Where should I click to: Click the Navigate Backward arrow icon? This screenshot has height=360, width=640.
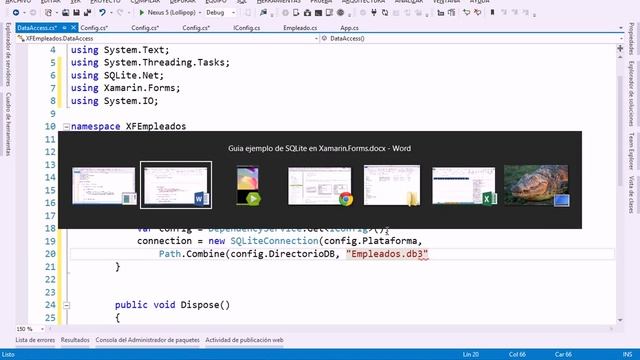[x=16, y=13]
